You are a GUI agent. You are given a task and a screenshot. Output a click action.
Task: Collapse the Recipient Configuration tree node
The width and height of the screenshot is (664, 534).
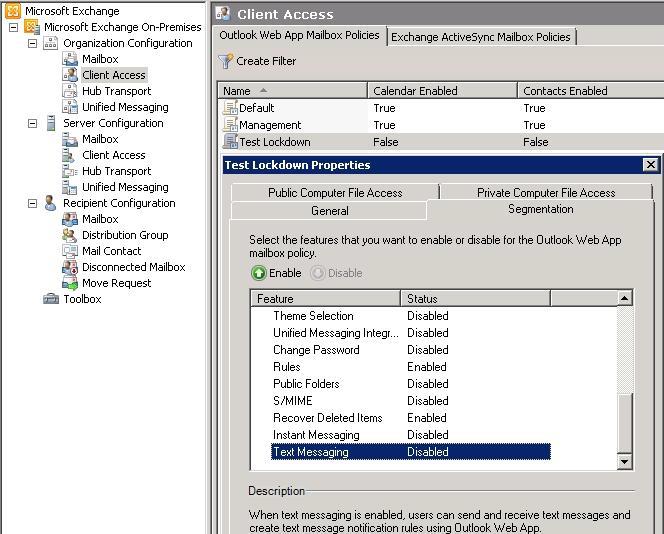point(32,204)
